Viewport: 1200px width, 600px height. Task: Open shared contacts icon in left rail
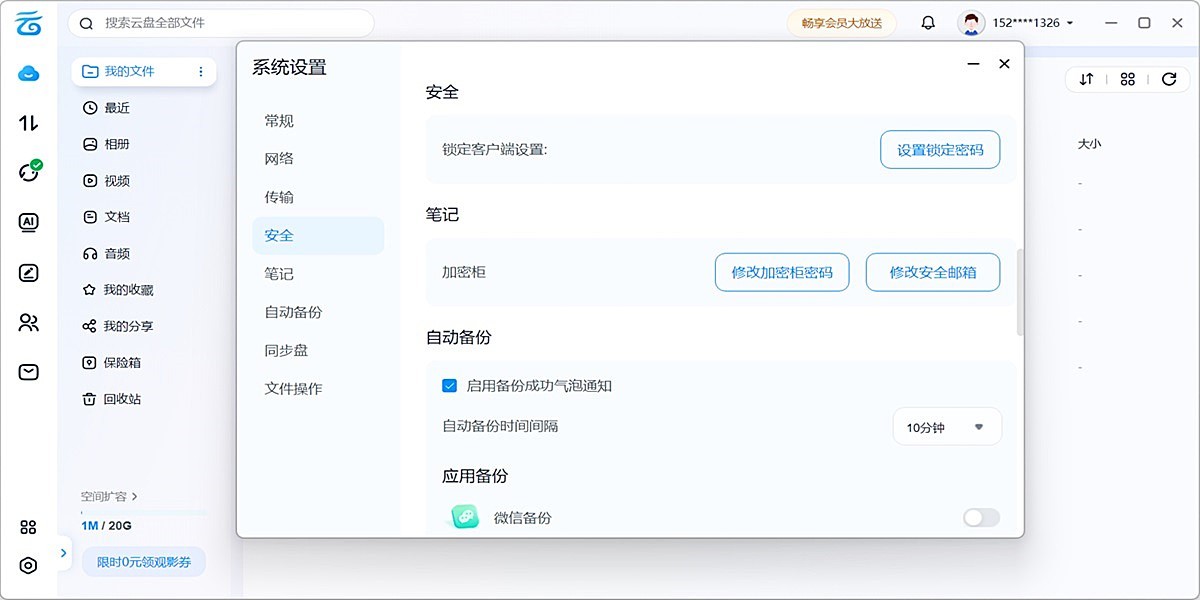pos(28,322)
